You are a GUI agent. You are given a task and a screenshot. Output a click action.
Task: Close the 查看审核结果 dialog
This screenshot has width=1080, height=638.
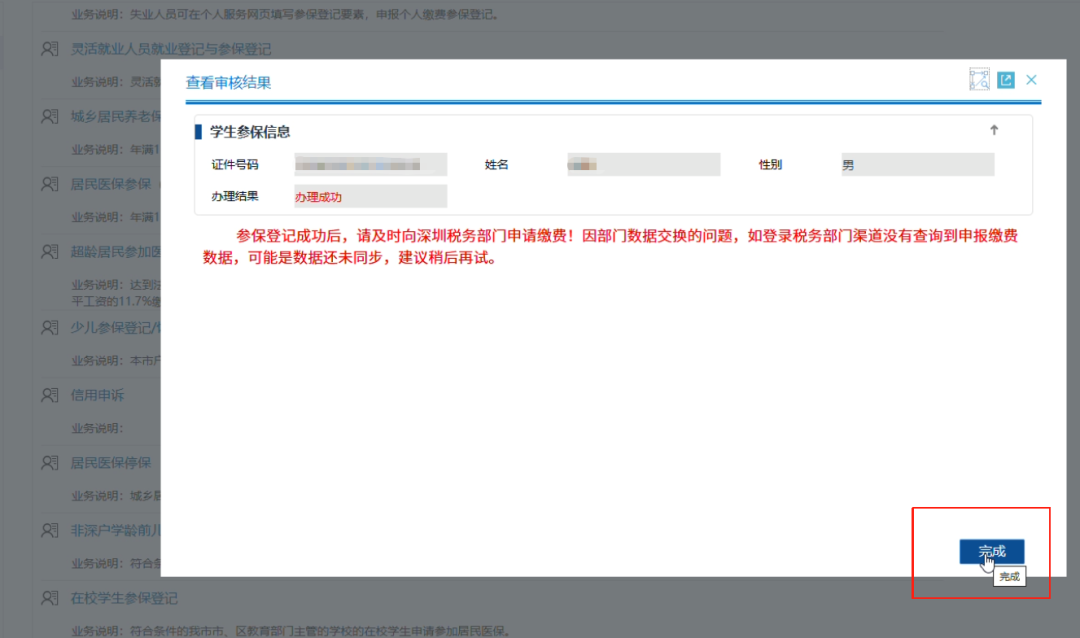coord(1032,80)
